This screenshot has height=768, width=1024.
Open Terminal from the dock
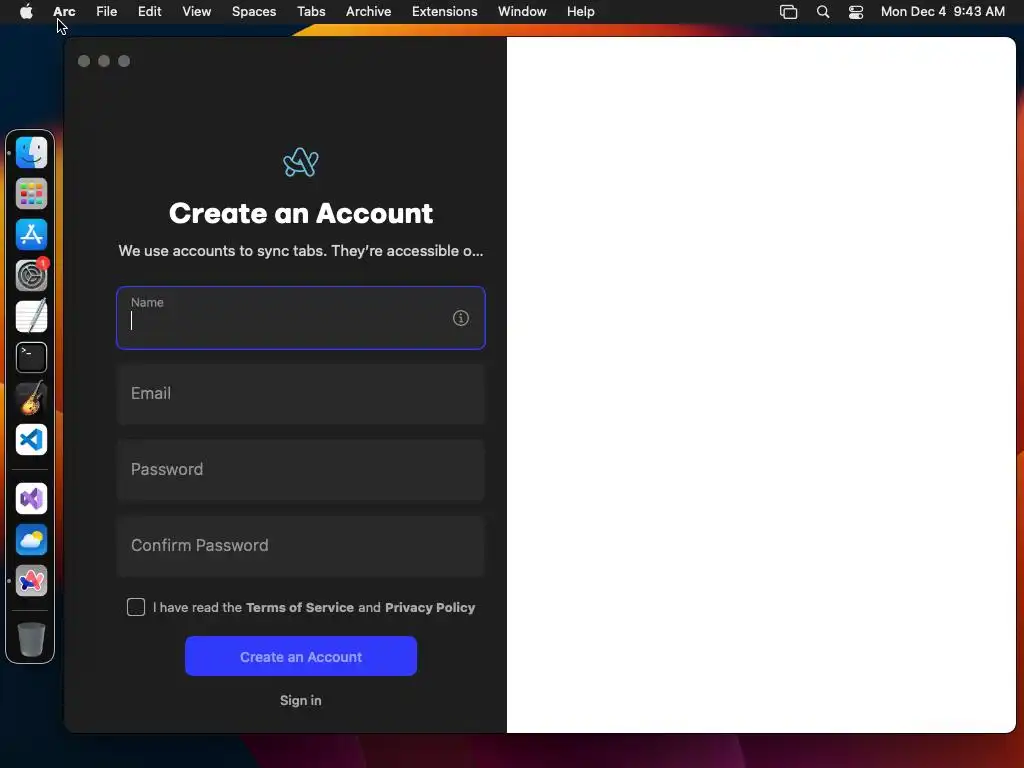pyautogui.click(x=31, y=357)
